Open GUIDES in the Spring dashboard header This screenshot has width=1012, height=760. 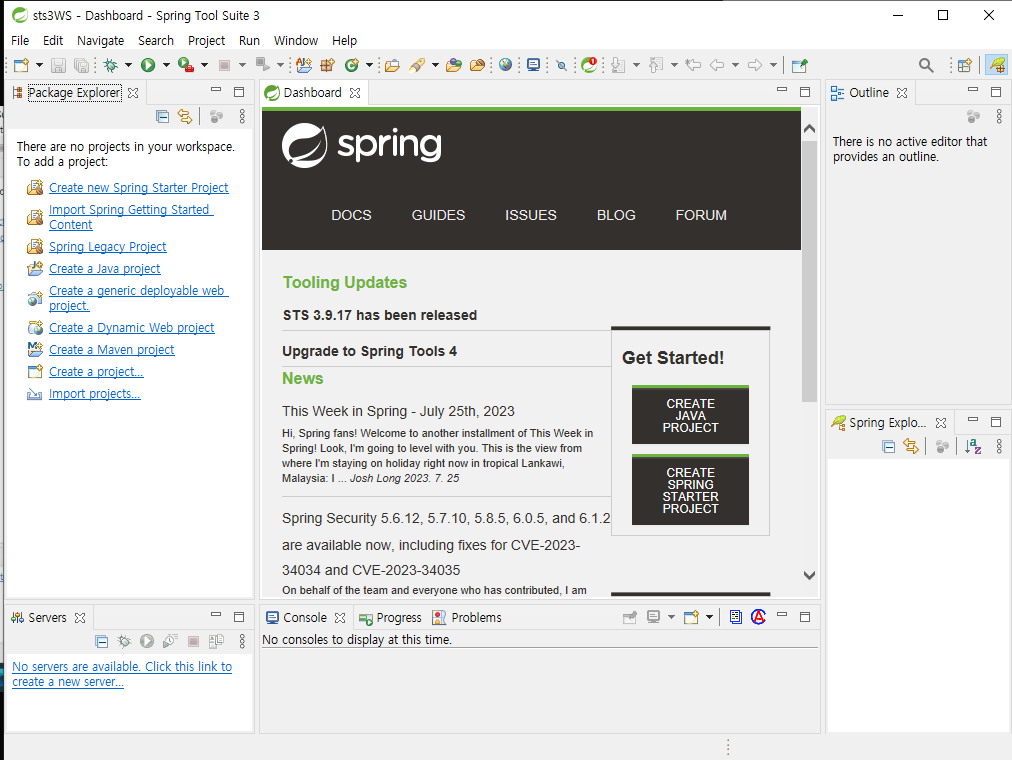(438, 215)
